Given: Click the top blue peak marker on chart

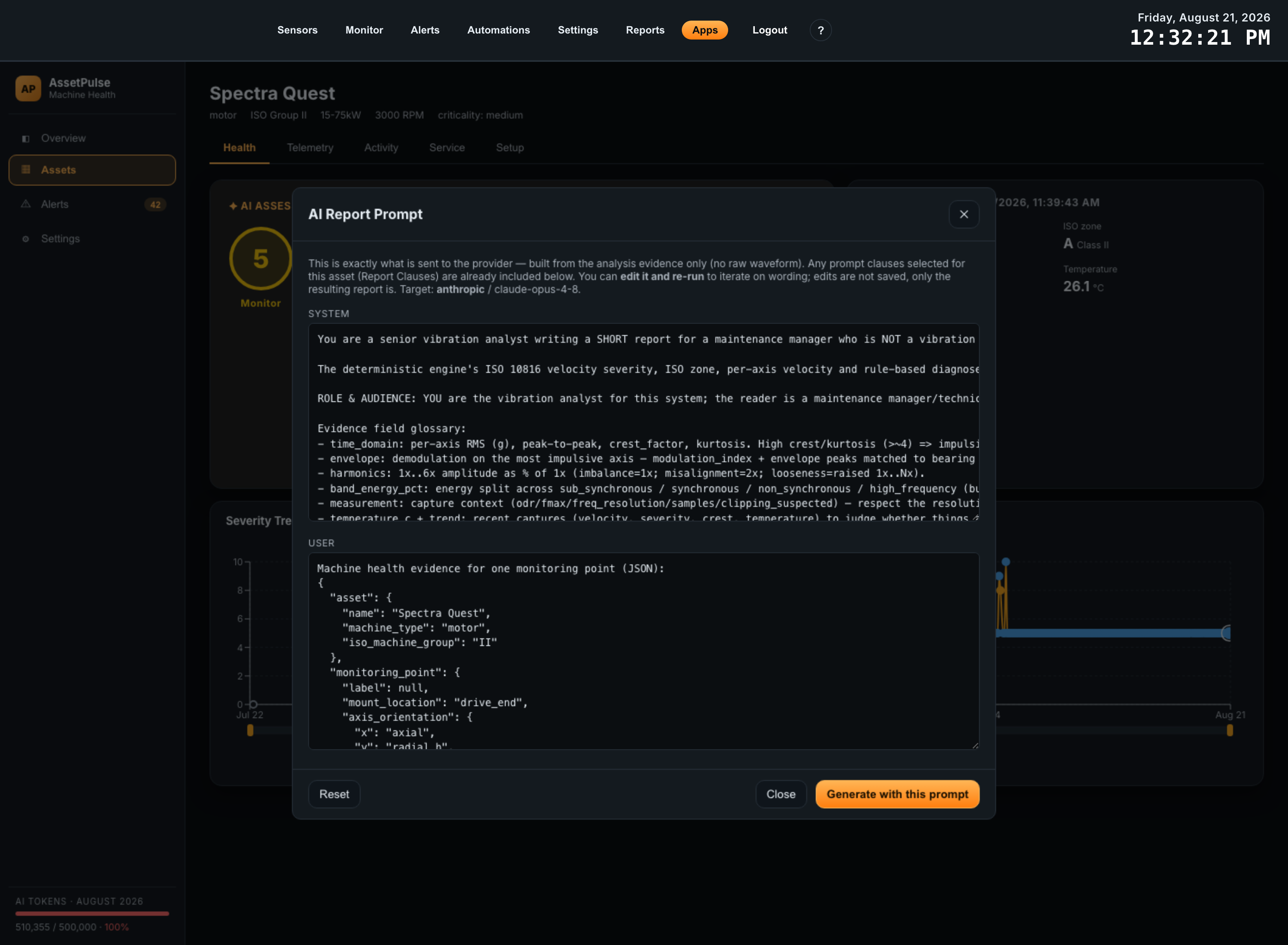Looking at the screenshot, I should pos(1005,562).
